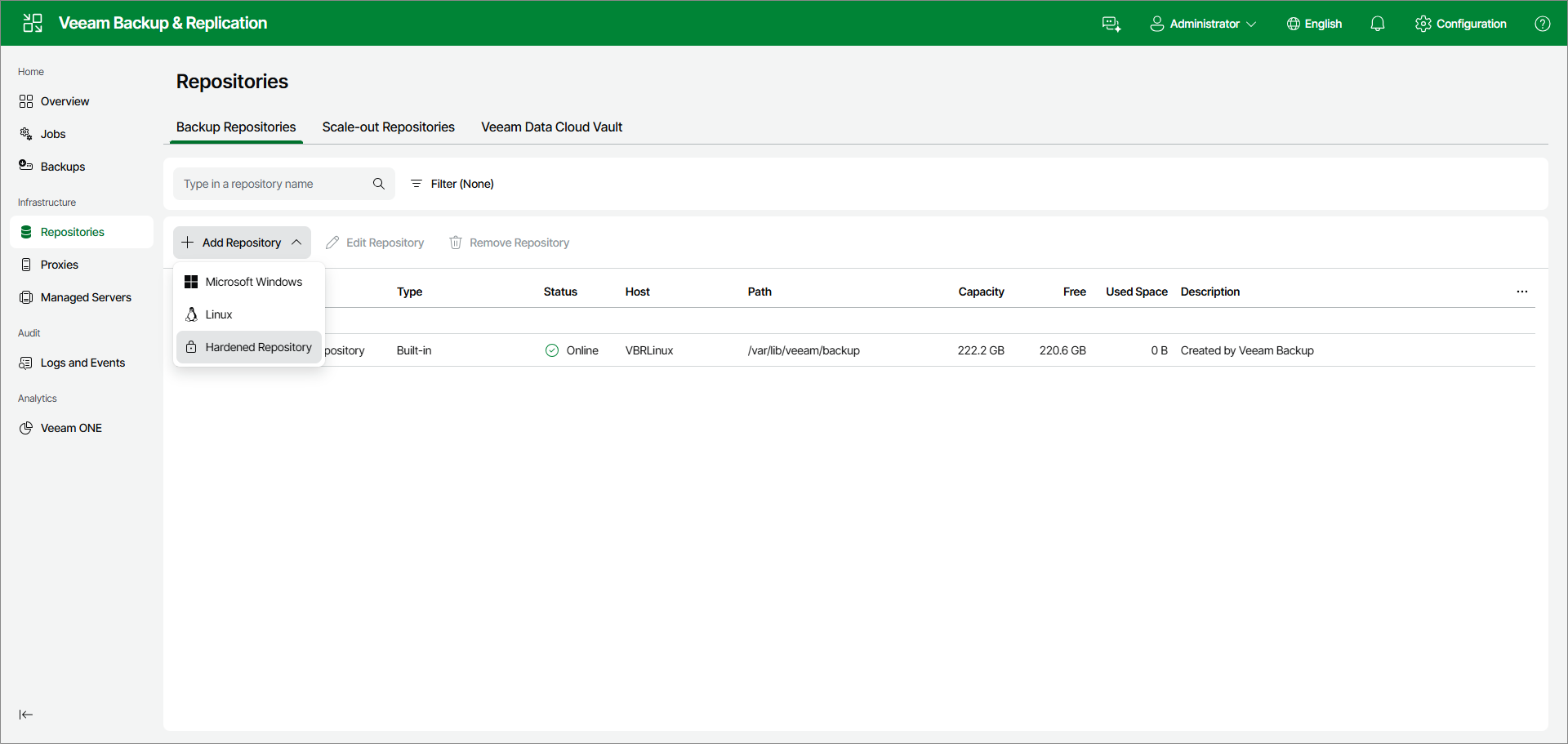The image size is (1568, 744).
Task: Open the Filter (None) dropdown
Action: [452, 184]
